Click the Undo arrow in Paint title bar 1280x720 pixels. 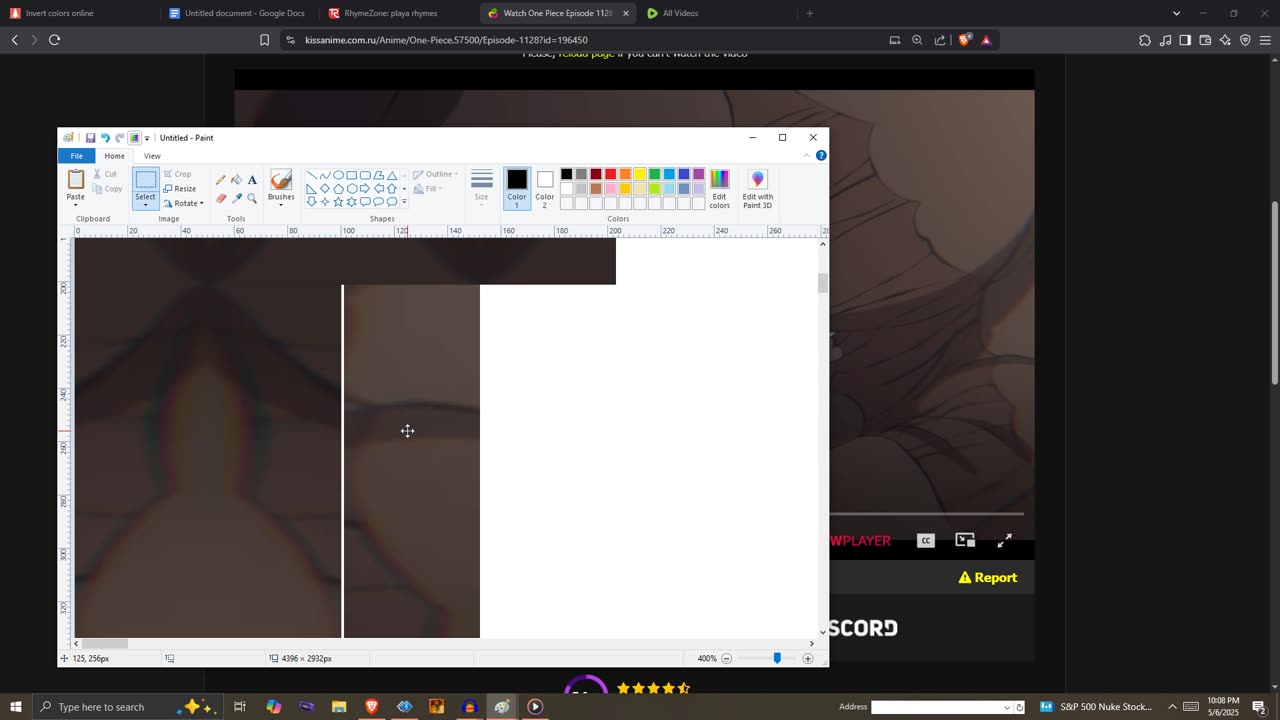[x=105, y=138]
